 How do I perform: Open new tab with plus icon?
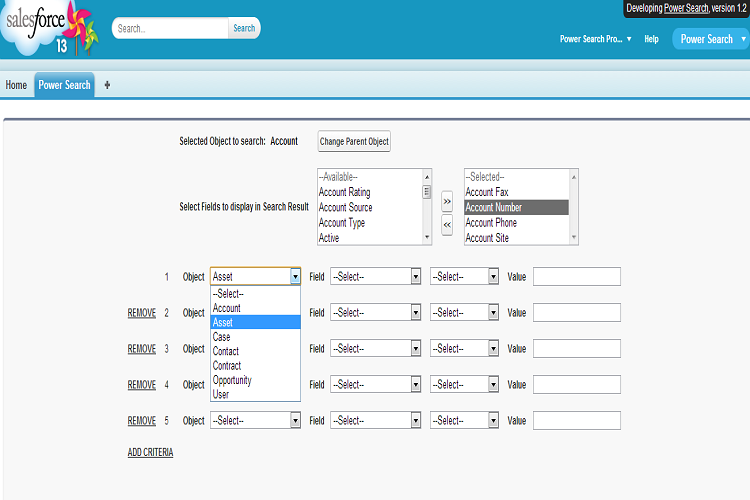[x=107, y=85]
